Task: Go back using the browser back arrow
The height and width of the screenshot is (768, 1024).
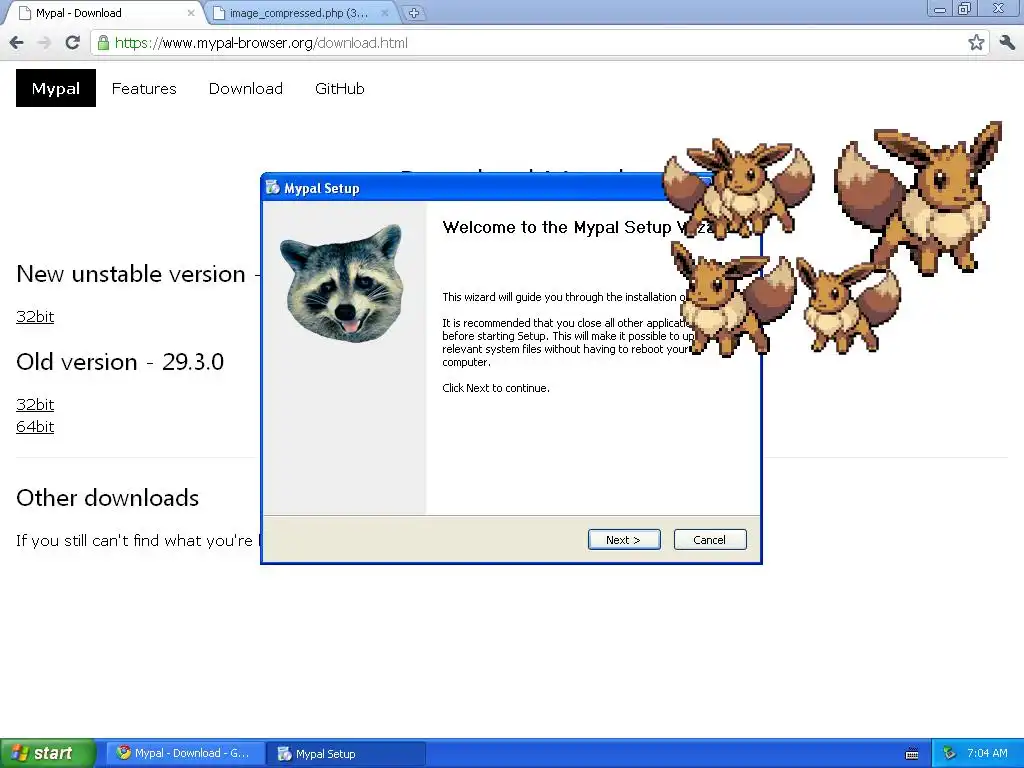Action: click(x=16, y=43)
